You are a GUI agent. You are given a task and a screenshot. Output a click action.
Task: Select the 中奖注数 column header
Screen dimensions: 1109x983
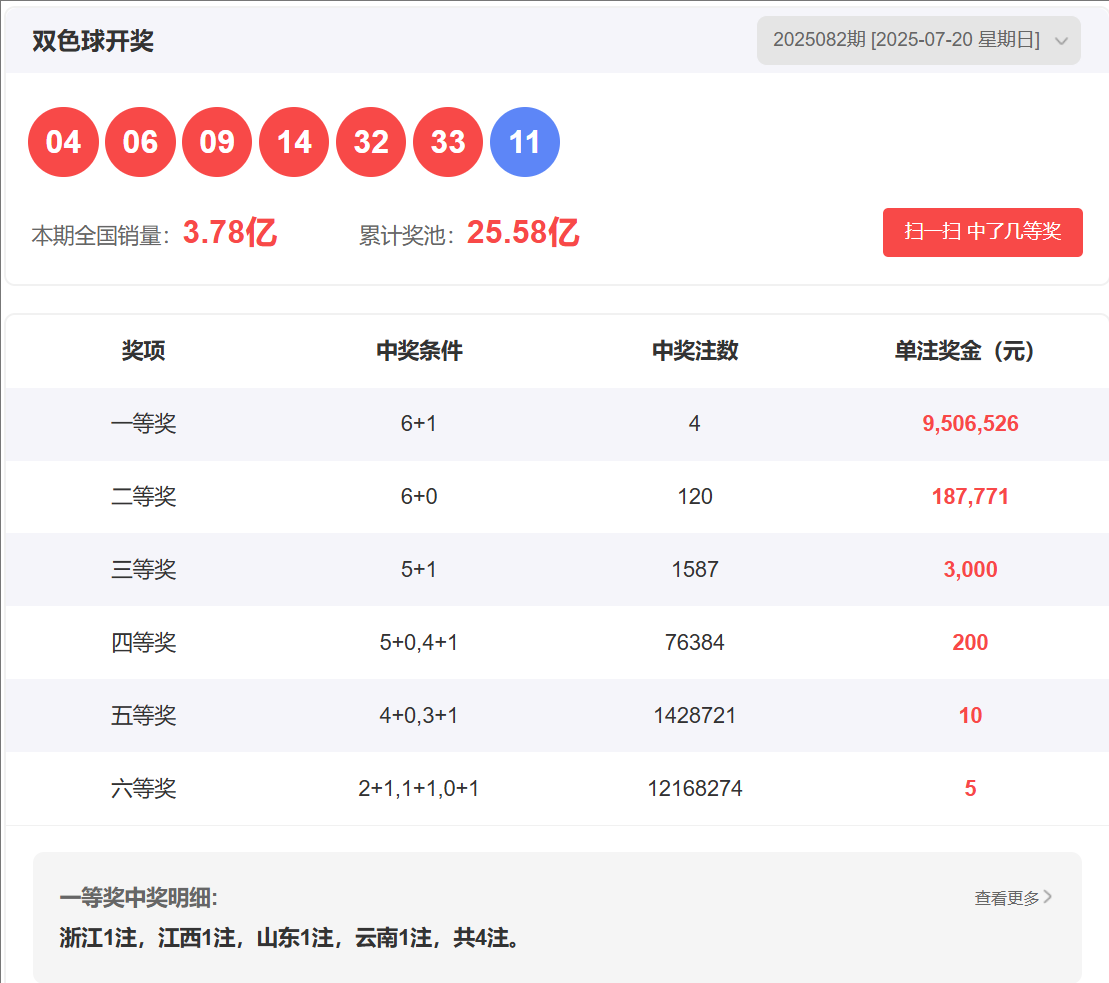695,351
